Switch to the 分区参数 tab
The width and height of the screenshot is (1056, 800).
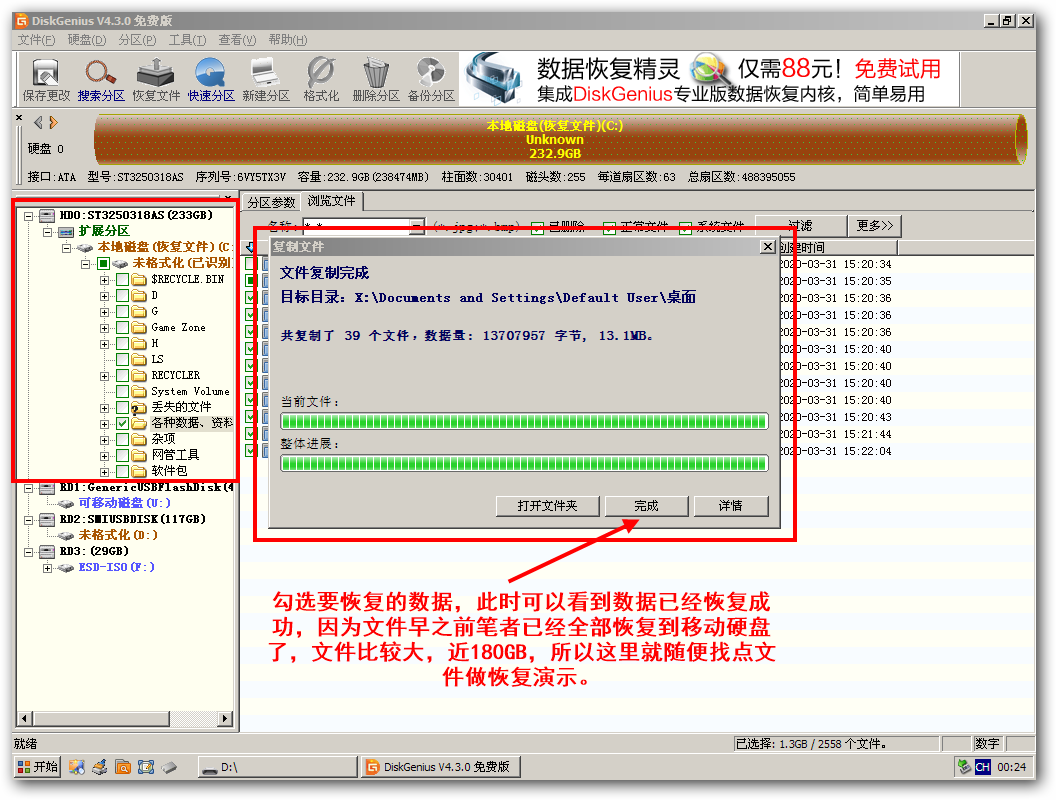pos(271,202)
